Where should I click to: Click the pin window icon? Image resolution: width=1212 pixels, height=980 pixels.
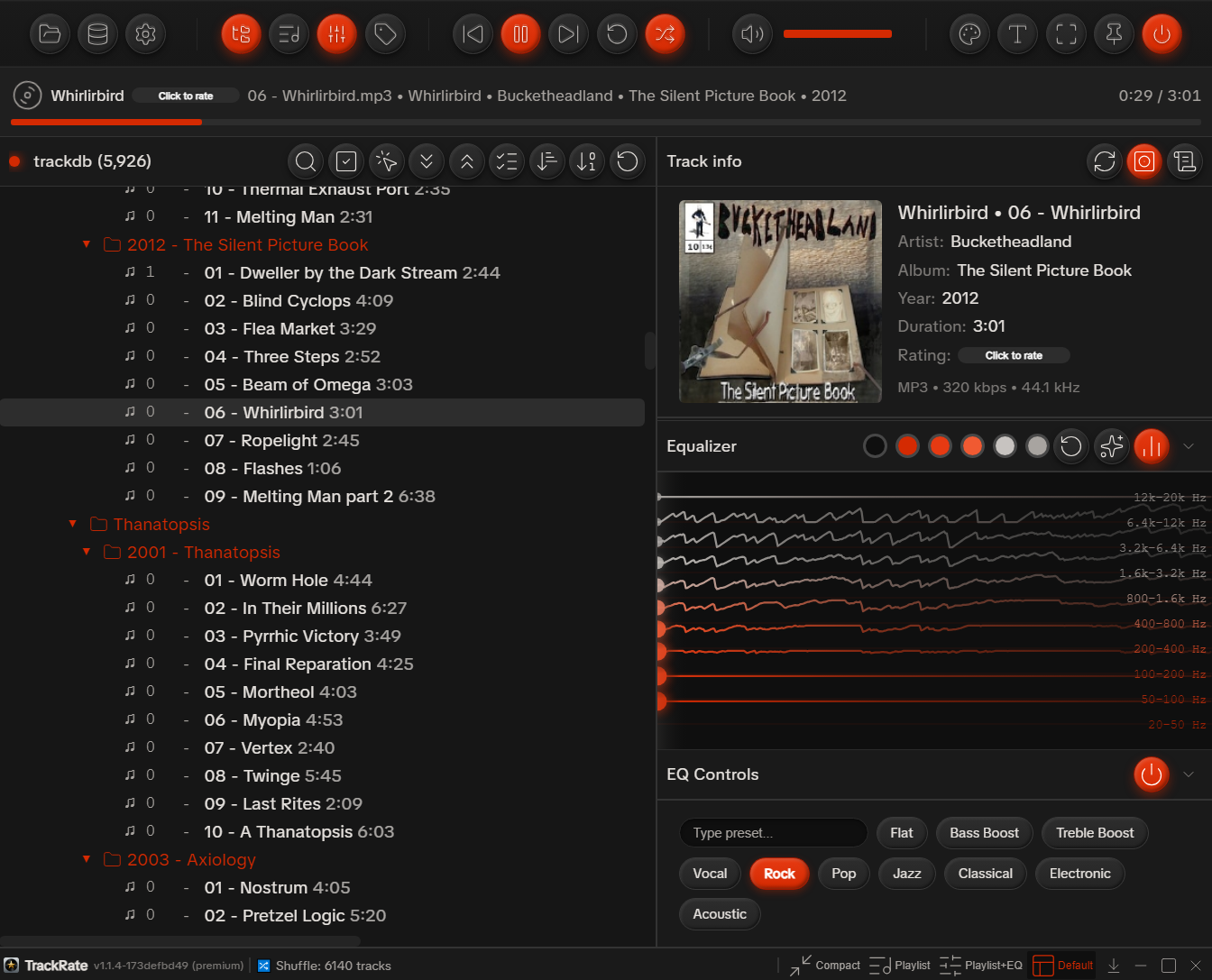click(1114, 34)
